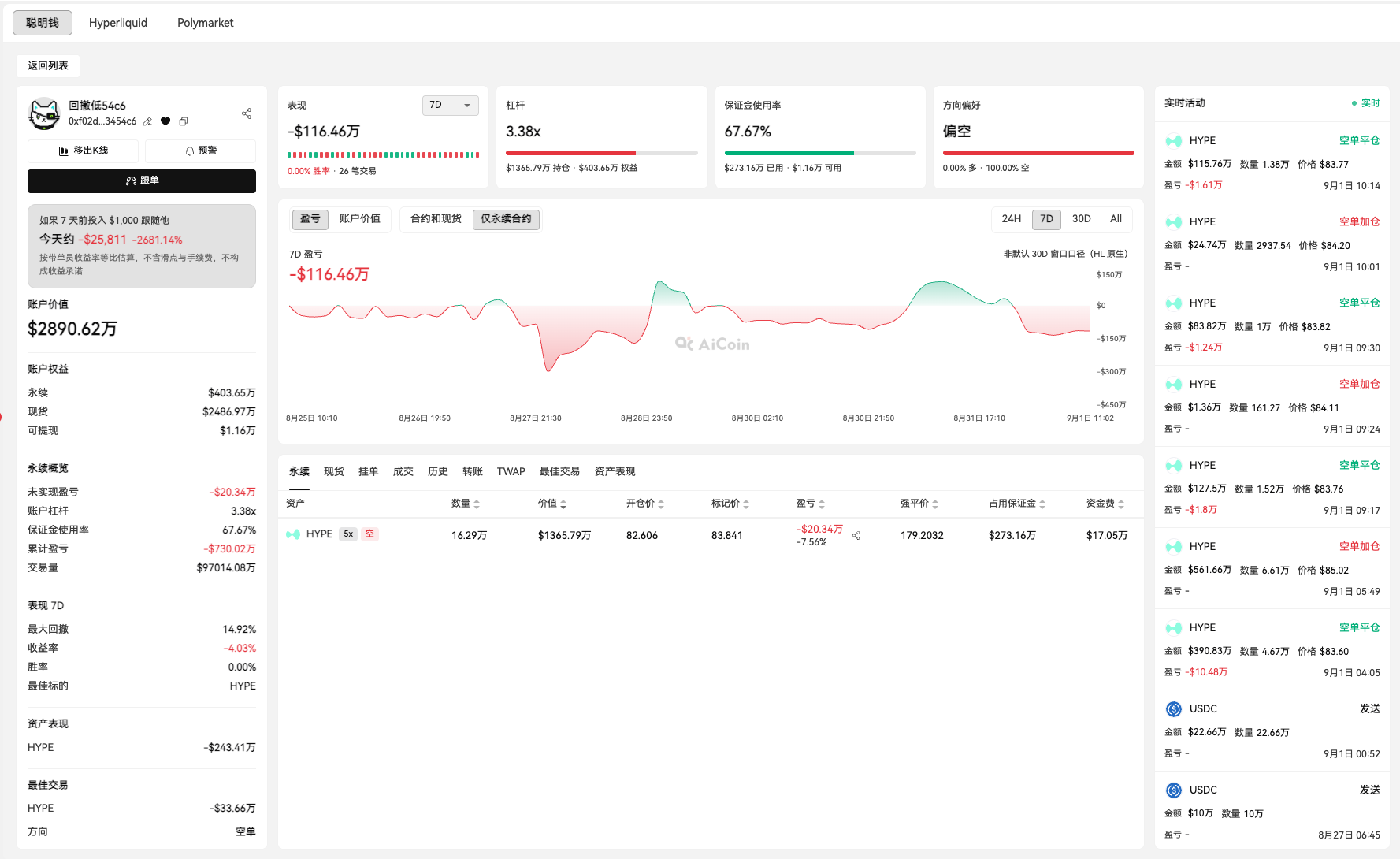
Task: Set the chart range to 24H
Action: click(1012, 219)
